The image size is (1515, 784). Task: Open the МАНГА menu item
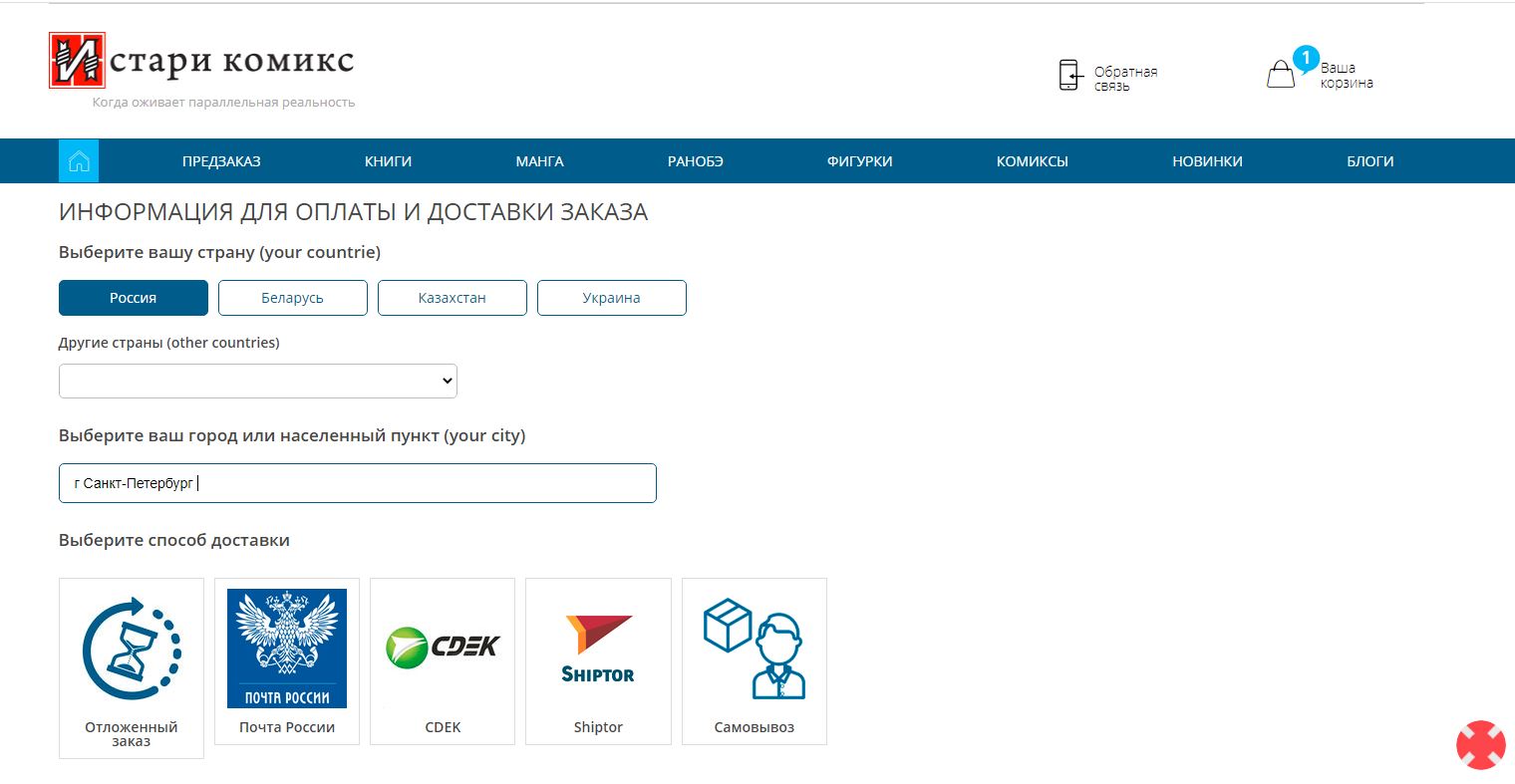click(540, 161)
